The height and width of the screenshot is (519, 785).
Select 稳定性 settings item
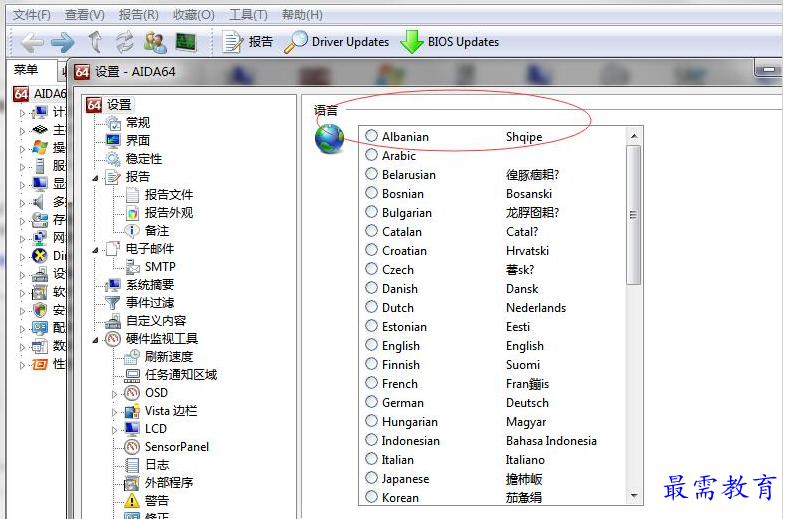click(144, 159)
